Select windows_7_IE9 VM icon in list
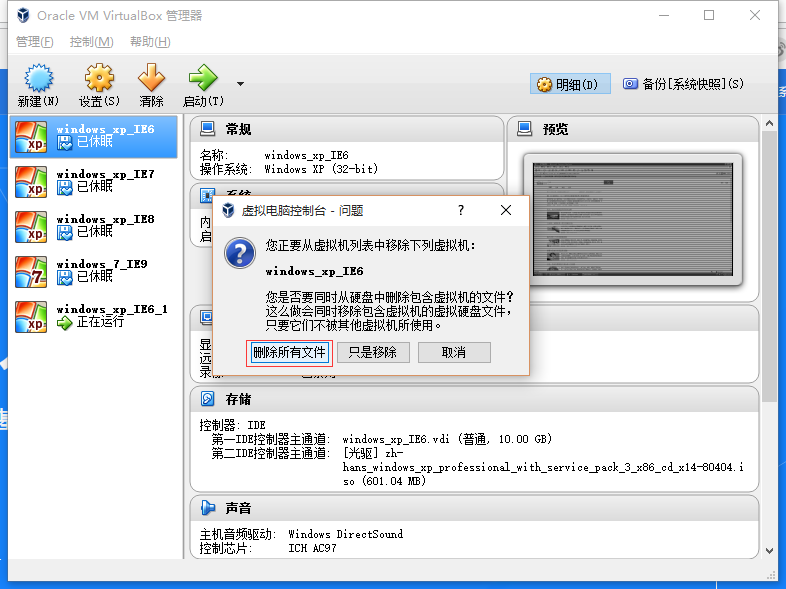 pyautogui.click(x=31, y=272)
